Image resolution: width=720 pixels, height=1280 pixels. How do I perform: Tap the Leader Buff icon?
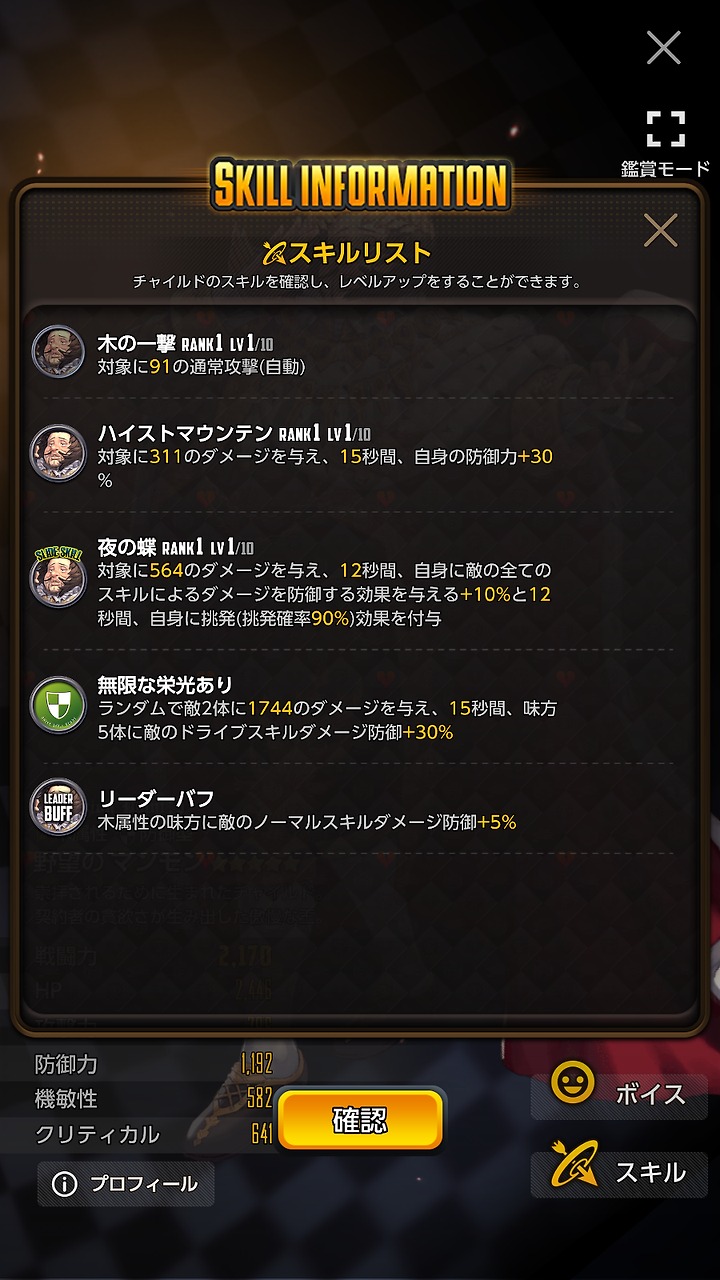point(58,805)
